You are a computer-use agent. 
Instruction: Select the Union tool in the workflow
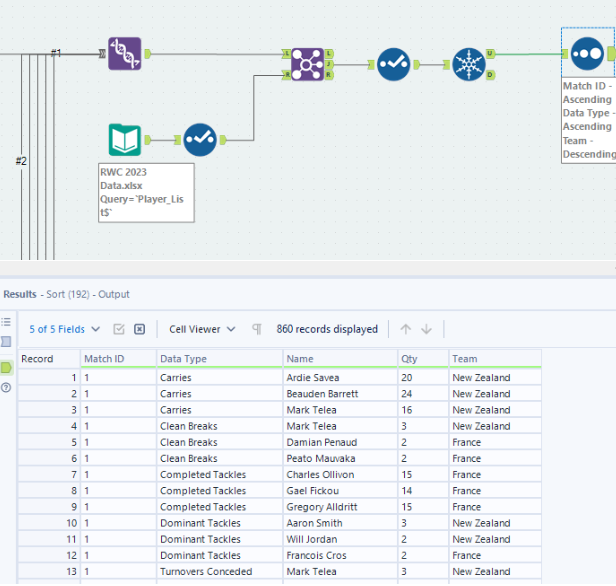(x=125, y=53)
